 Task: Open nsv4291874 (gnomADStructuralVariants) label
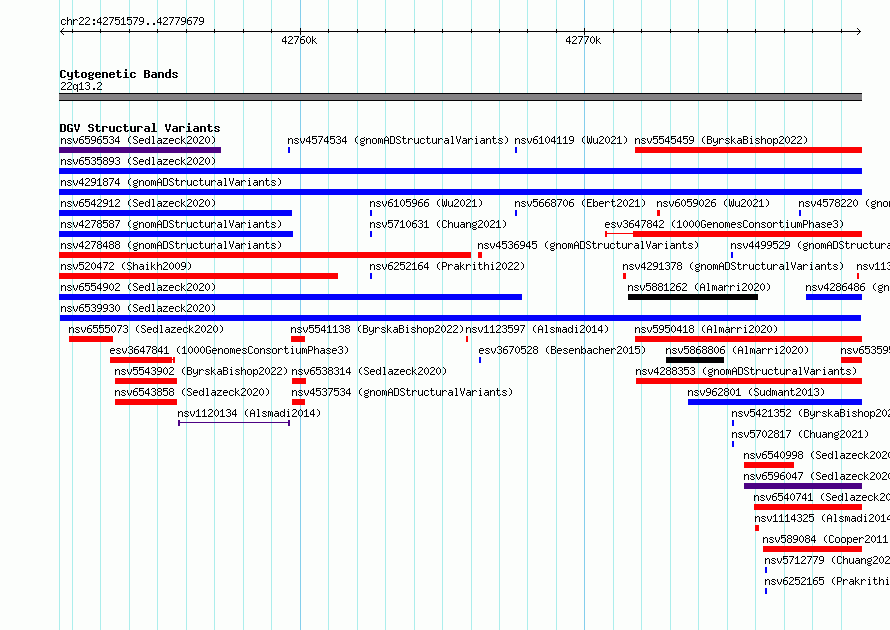(x=171, y=182)
